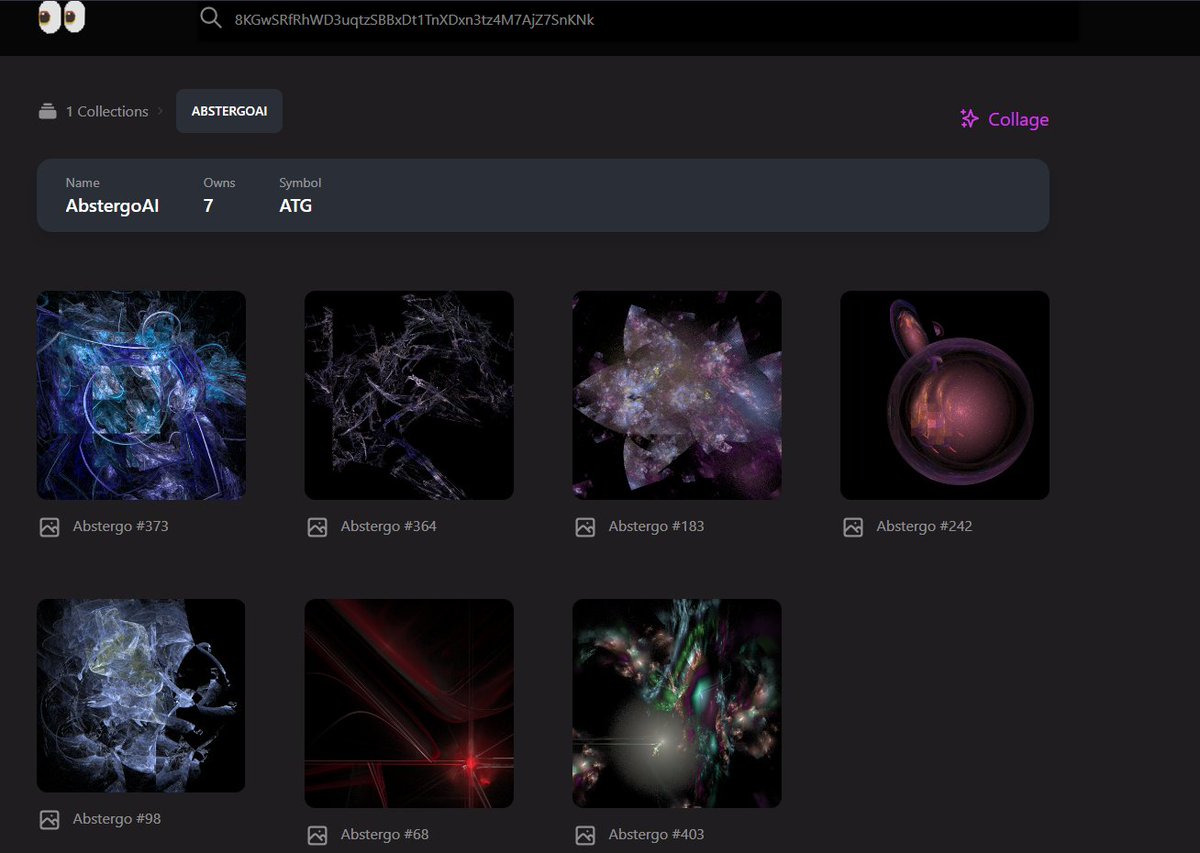Click the collections box icon beside '1 Collections'
Screen dimensions: 1200x853
click(x=47, y=111)
